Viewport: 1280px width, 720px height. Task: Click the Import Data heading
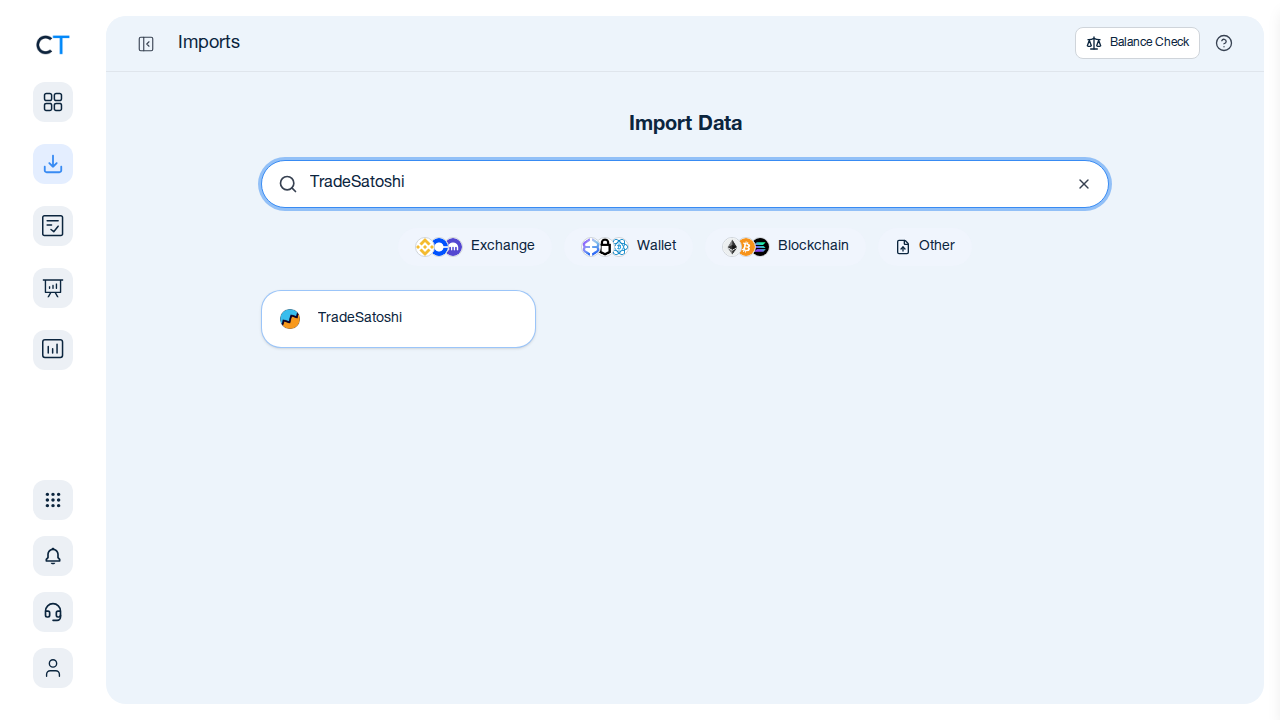(685, 123)
